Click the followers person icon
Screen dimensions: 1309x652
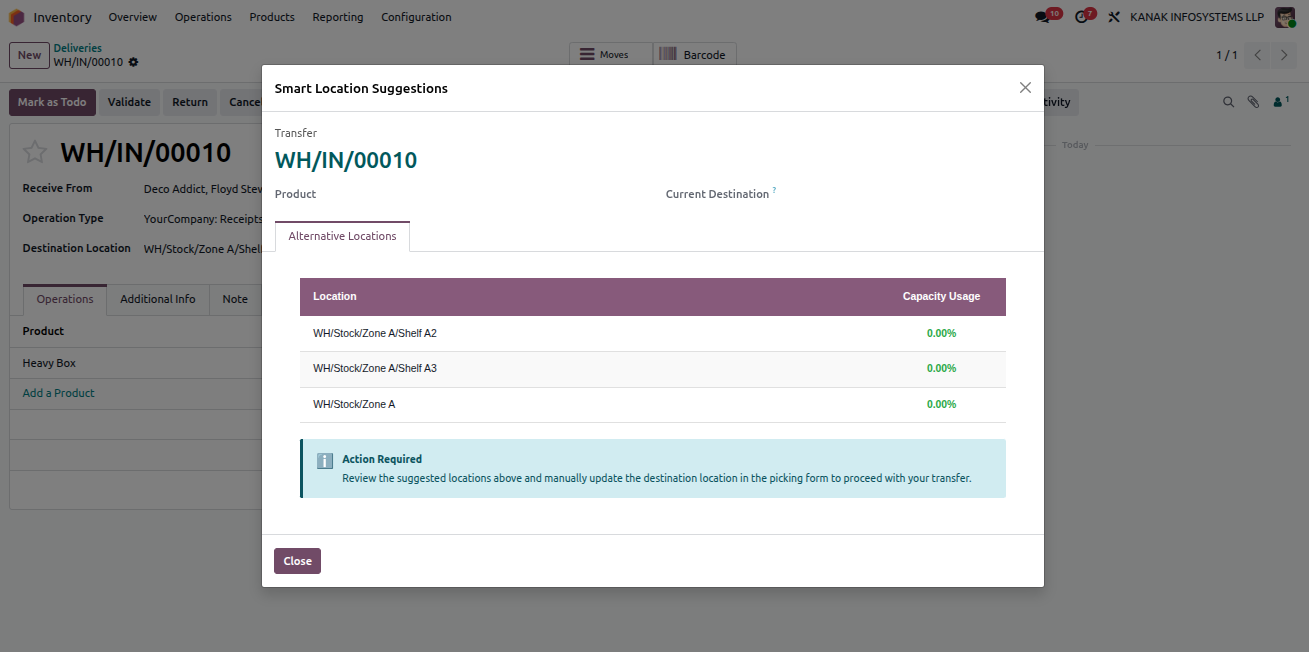point(1280,102)
